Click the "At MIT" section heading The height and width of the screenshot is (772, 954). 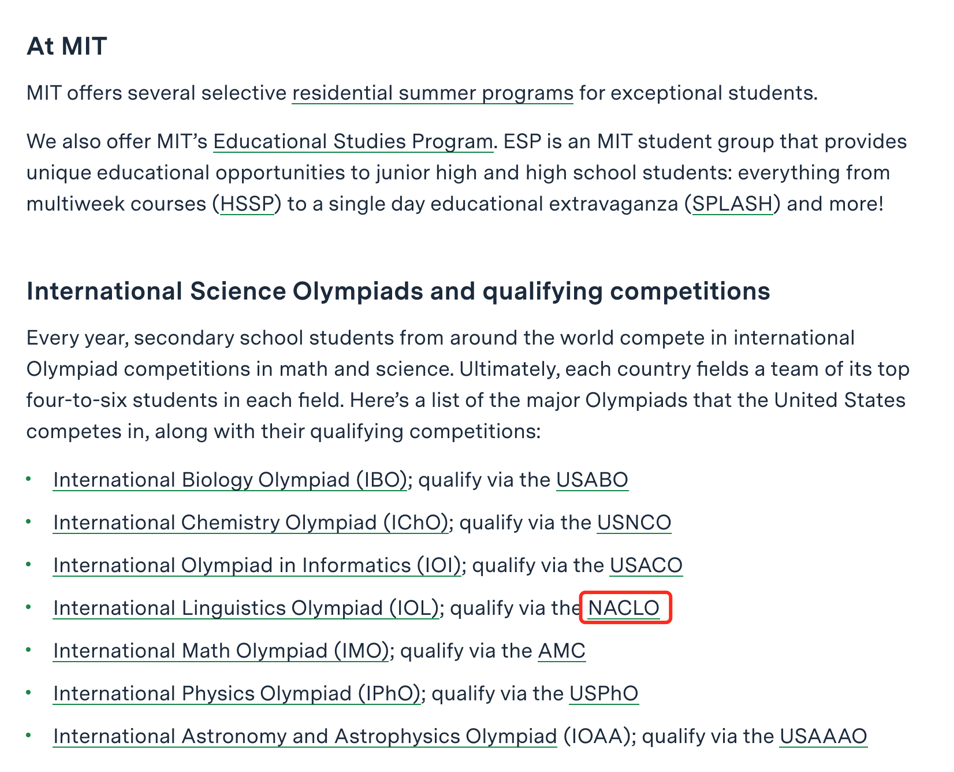pos(66,47)
